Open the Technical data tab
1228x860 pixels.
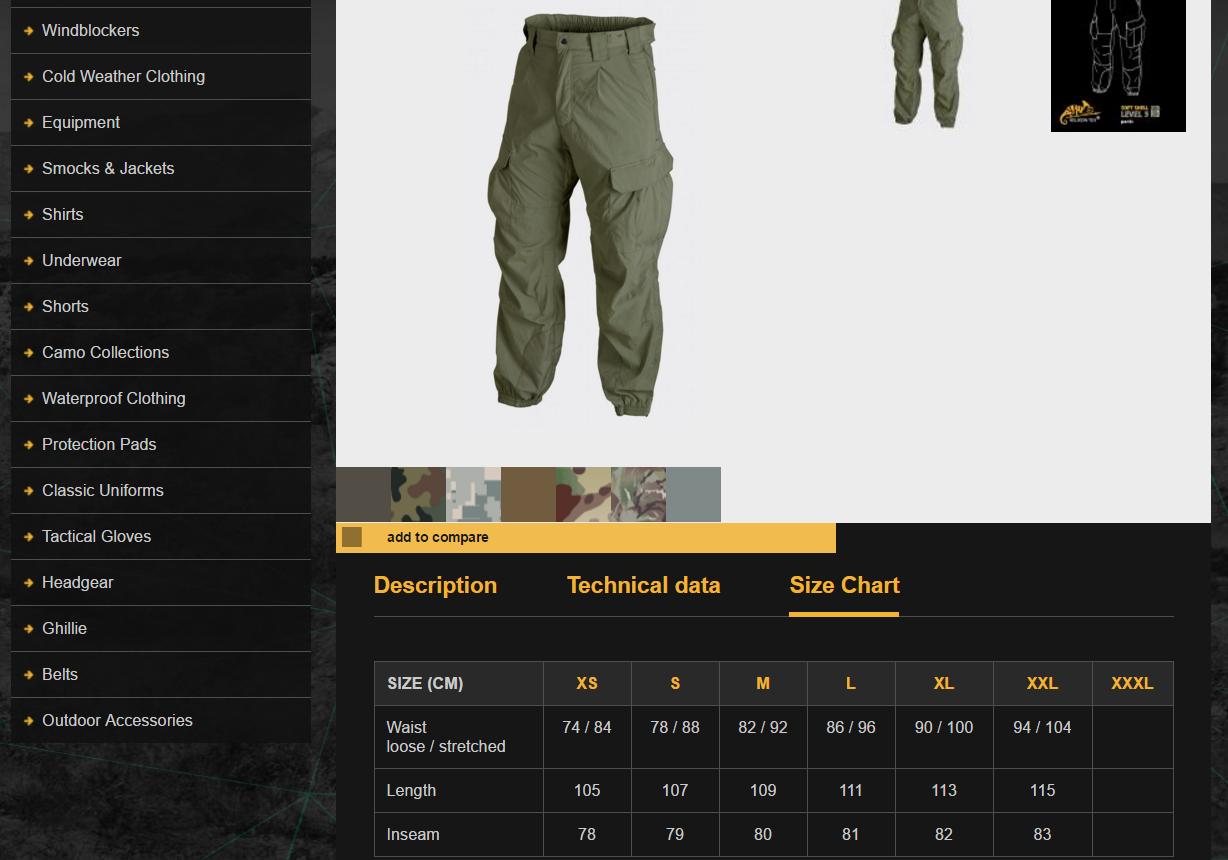(644, 586)
